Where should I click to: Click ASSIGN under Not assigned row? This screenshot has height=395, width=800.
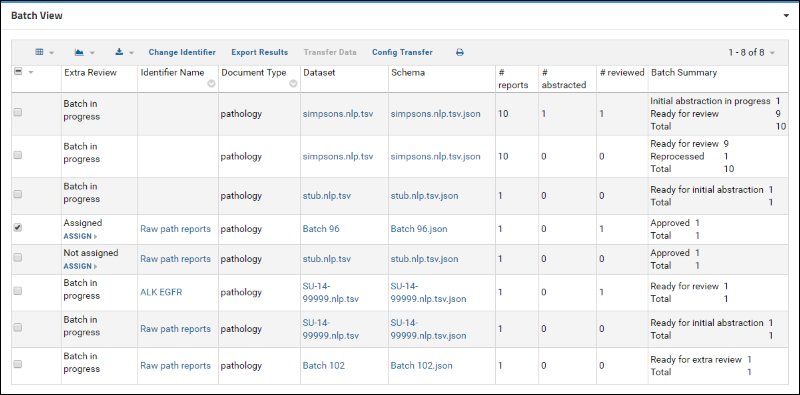(80, 266)
